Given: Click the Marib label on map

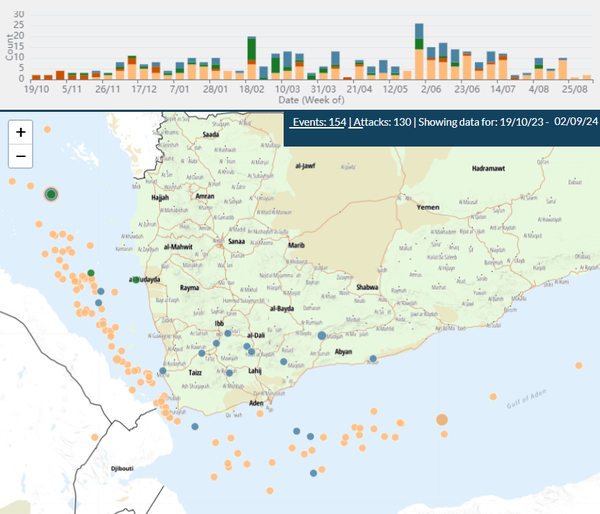Looking at the screenshot, I should 296,245.
